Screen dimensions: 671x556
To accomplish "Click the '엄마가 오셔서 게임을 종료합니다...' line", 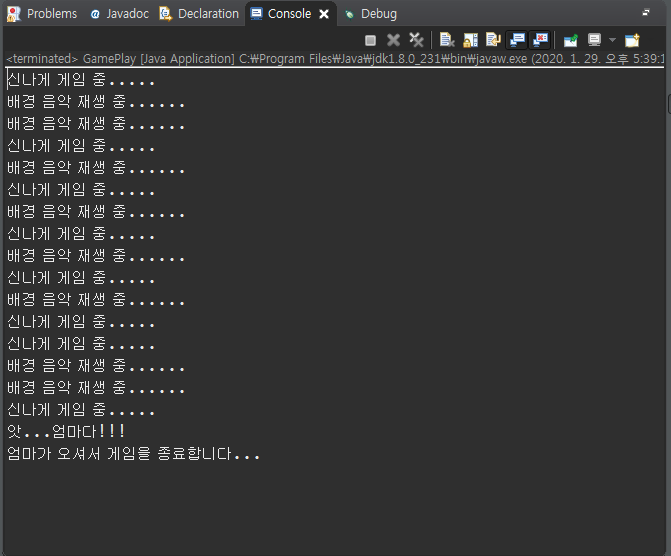I will point(133,454).
